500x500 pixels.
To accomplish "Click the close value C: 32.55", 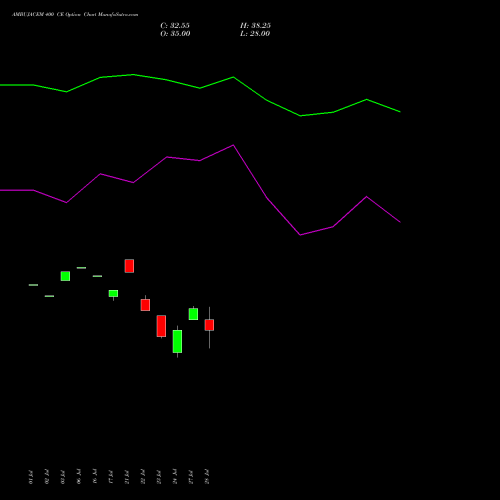I will (175, 26).
